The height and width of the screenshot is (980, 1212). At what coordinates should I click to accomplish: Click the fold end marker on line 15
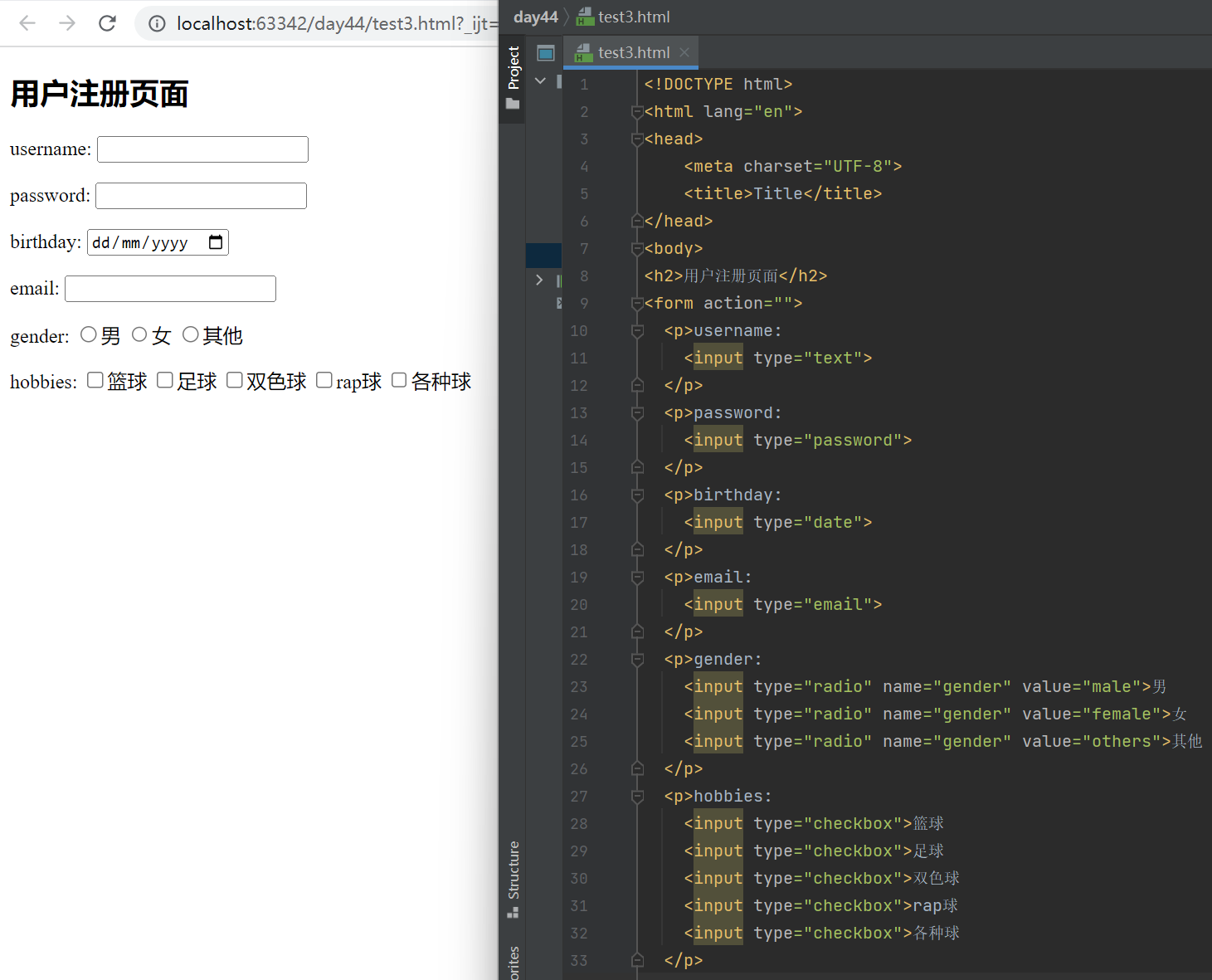(x=637, y=468)
